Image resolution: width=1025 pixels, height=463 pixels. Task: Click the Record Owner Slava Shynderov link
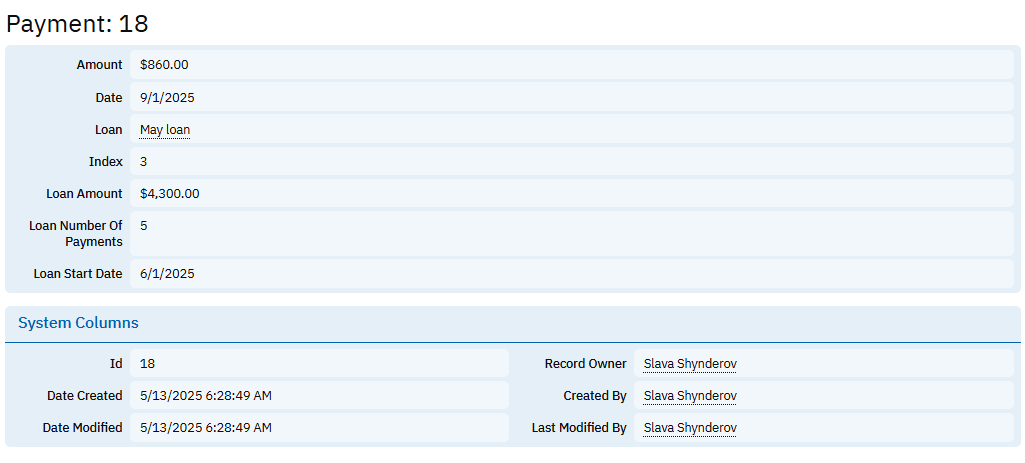[x=689, y=364]
